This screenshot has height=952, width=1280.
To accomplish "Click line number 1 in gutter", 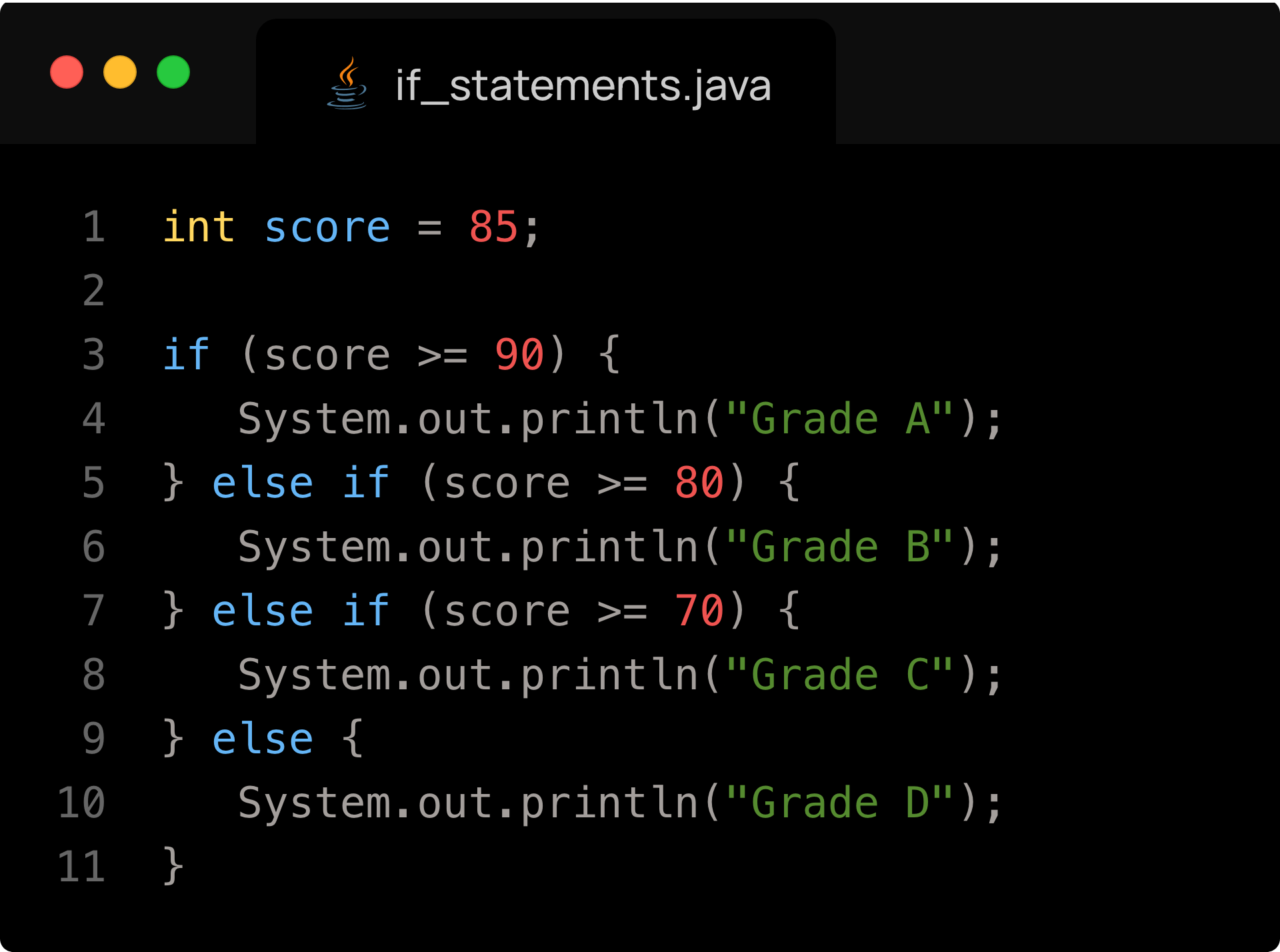I will 94,227.
